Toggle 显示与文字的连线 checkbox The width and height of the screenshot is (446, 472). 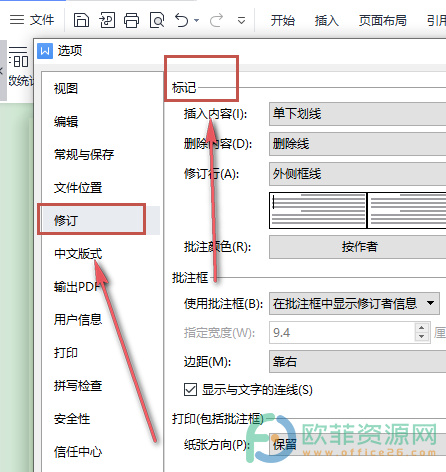(190, 390)
